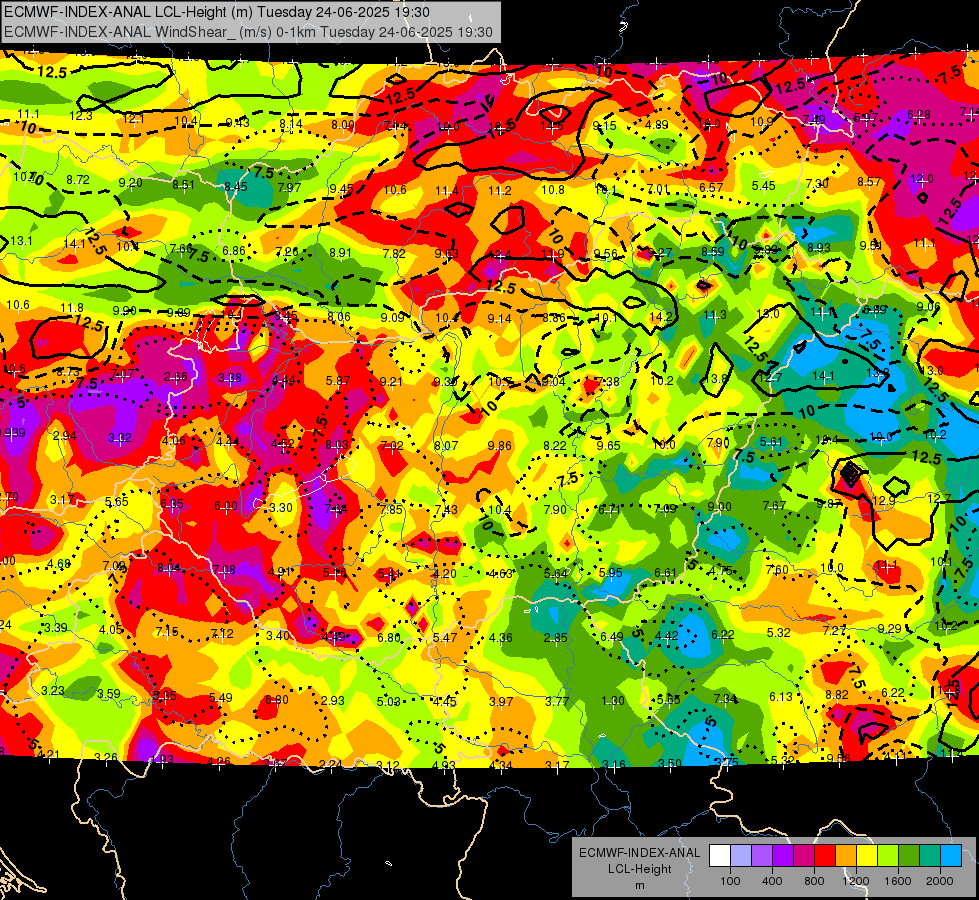Click the shear value '2.66' in the purple area
Screen dimensions: 979x900
(175, 377)
